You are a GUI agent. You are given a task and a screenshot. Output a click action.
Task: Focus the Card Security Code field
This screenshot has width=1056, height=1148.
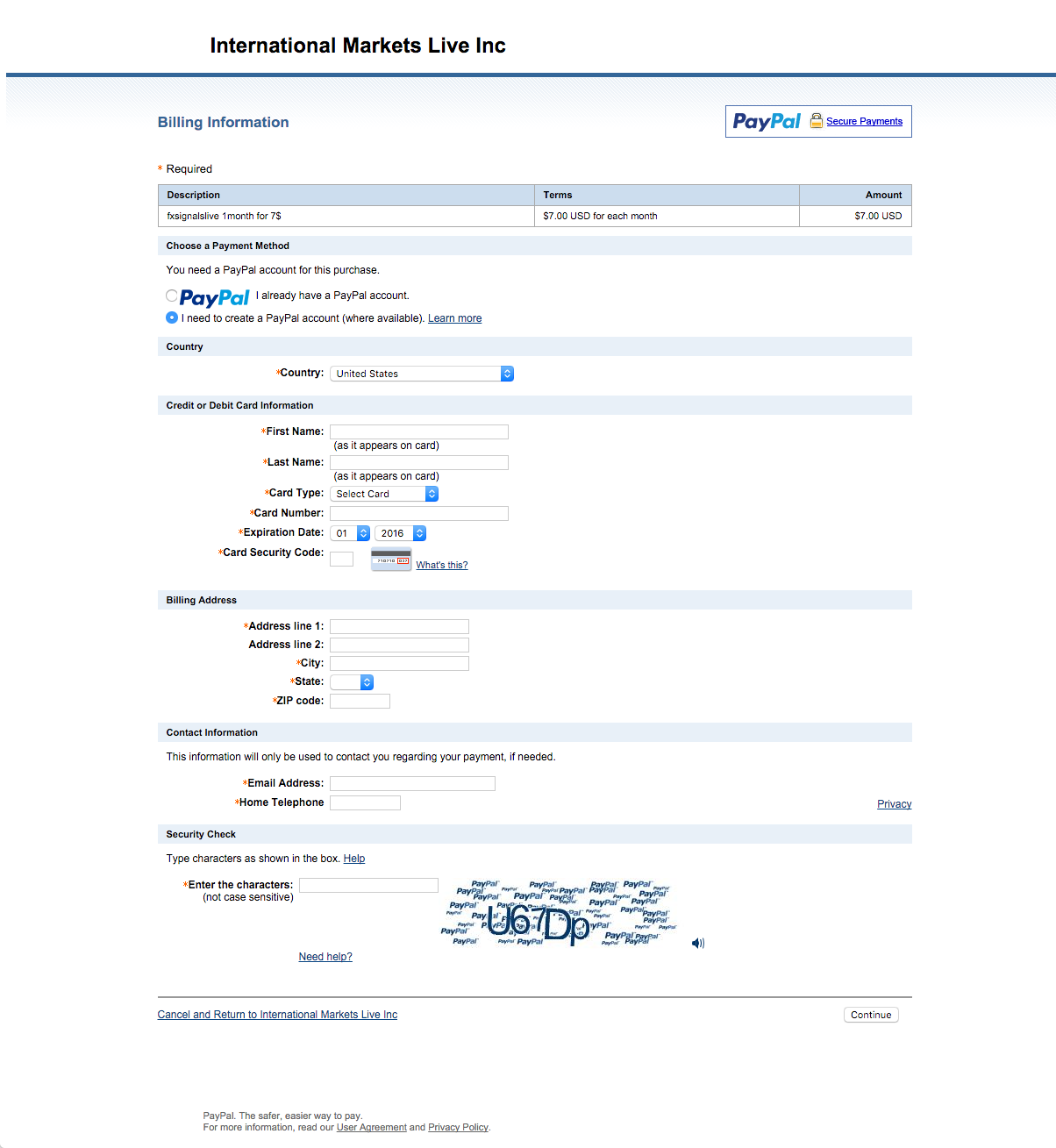coord(341,559)
